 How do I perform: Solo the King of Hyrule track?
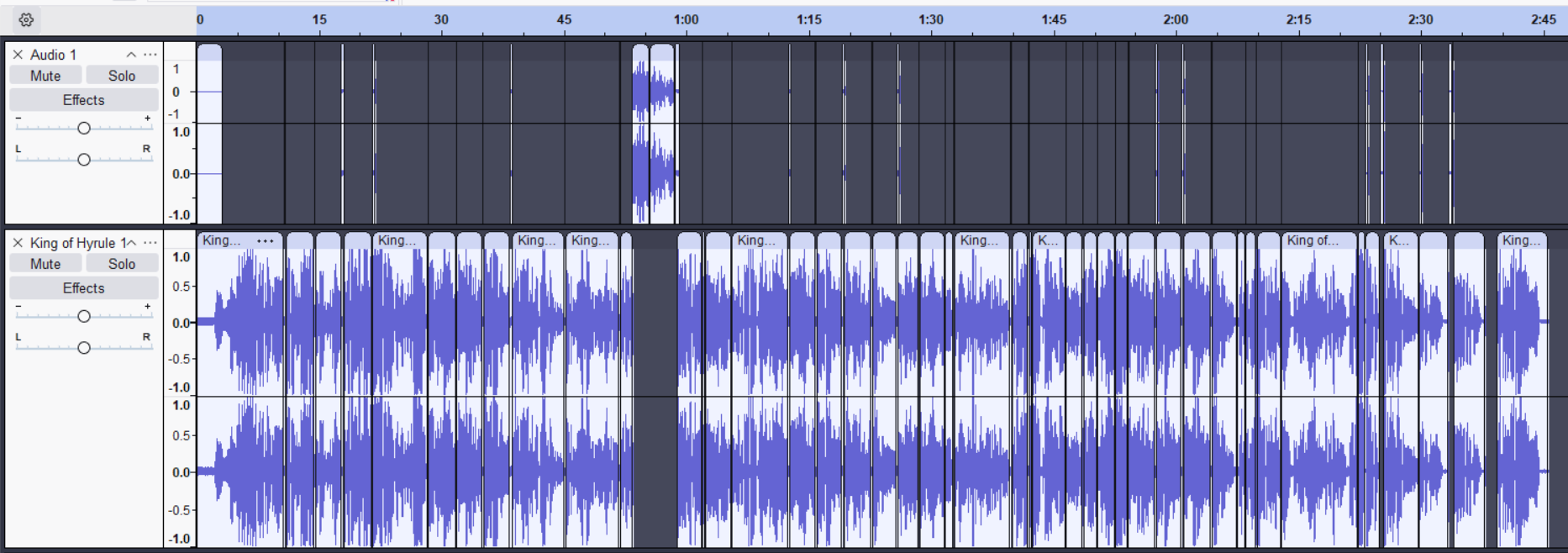(122, 264)
